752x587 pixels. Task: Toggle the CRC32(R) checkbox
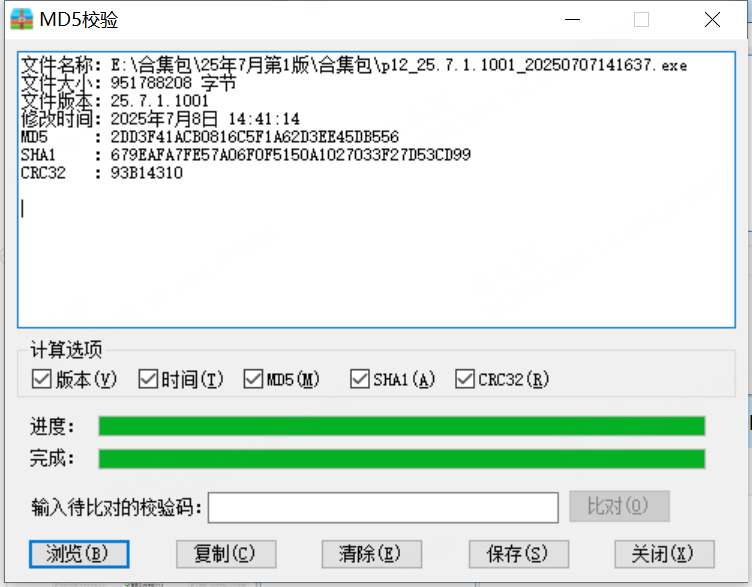click(465, 379)
